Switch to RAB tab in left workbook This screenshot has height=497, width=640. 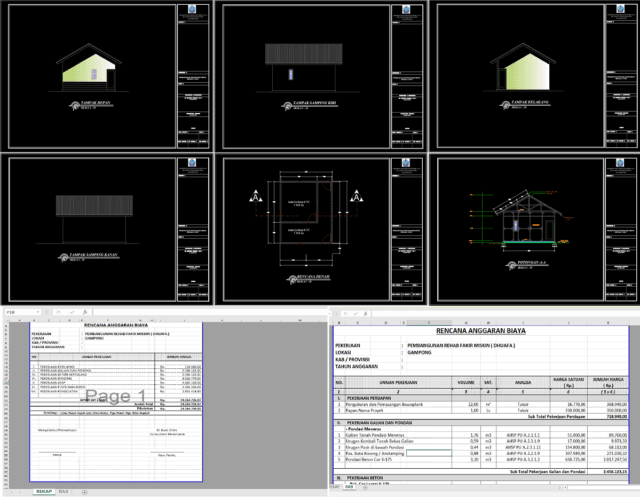pyautogui.click(x=65, y=492)
